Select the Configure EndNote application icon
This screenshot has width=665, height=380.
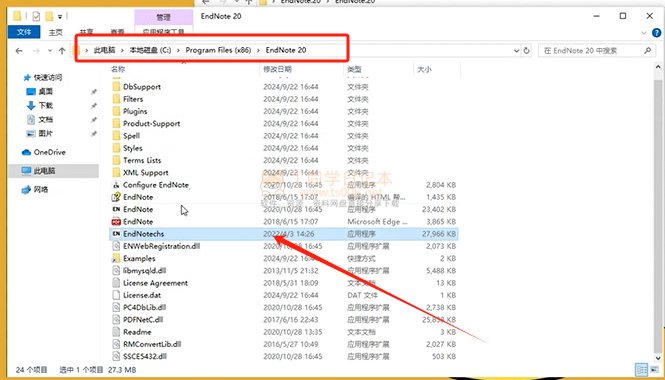coord(116,185)
